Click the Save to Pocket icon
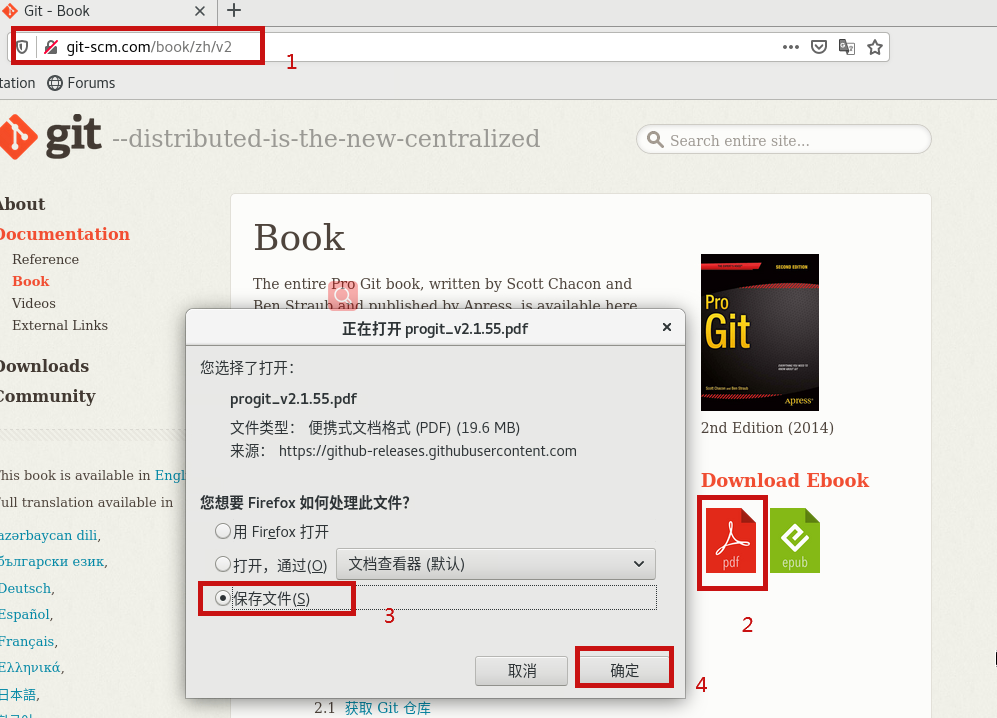 click(818, 47)
